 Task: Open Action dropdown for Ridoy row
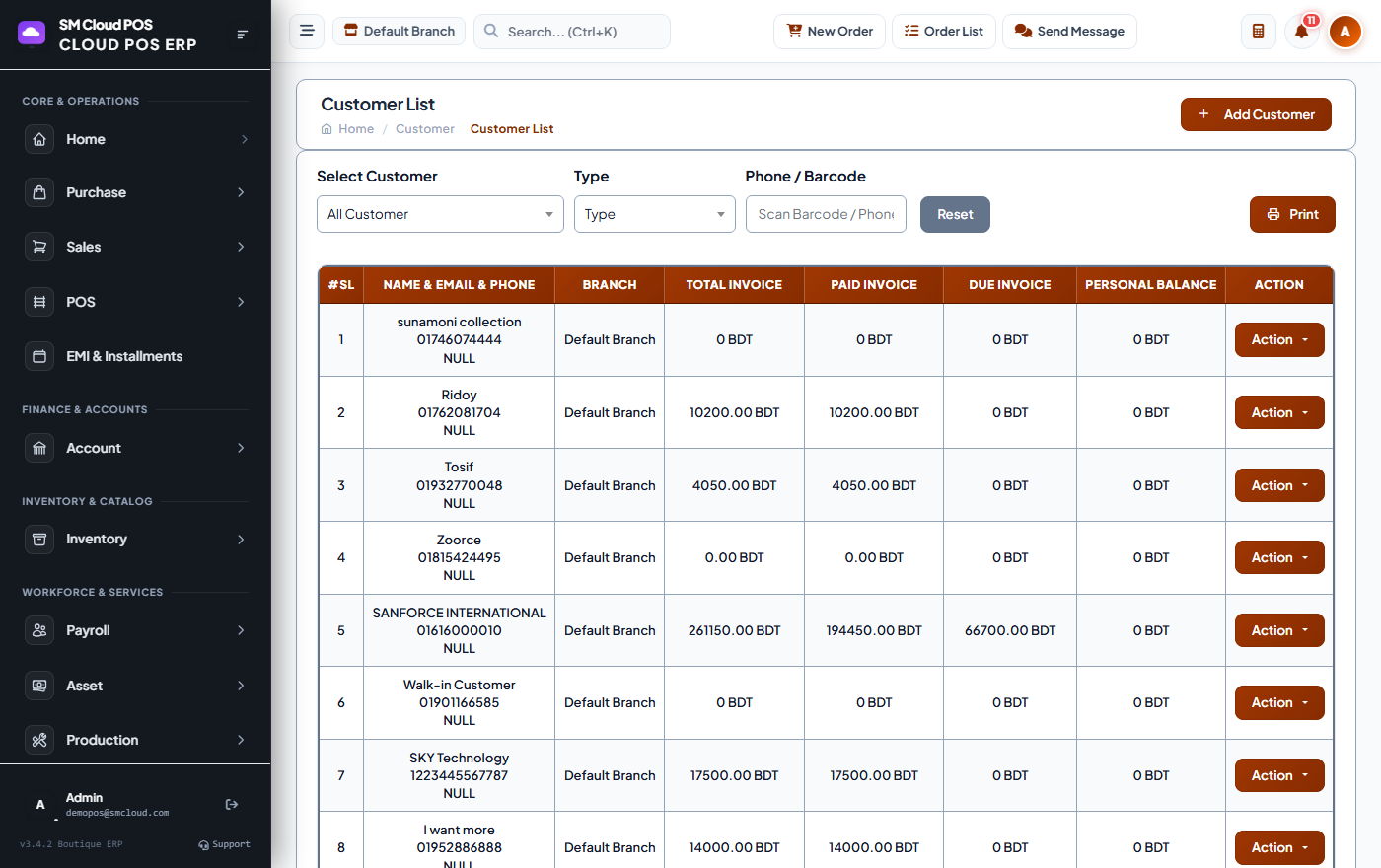[1279, 412]
